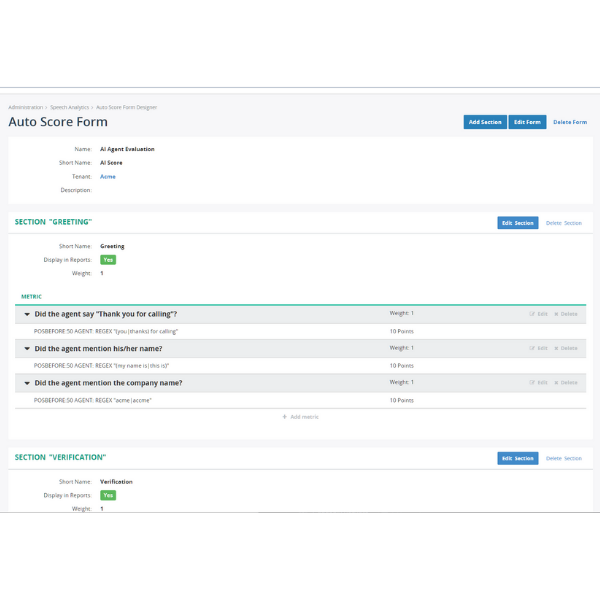
Task: Select "Did the agent say Thank you for calling" text
Action: pyautogui.click(x=106, y=314)
